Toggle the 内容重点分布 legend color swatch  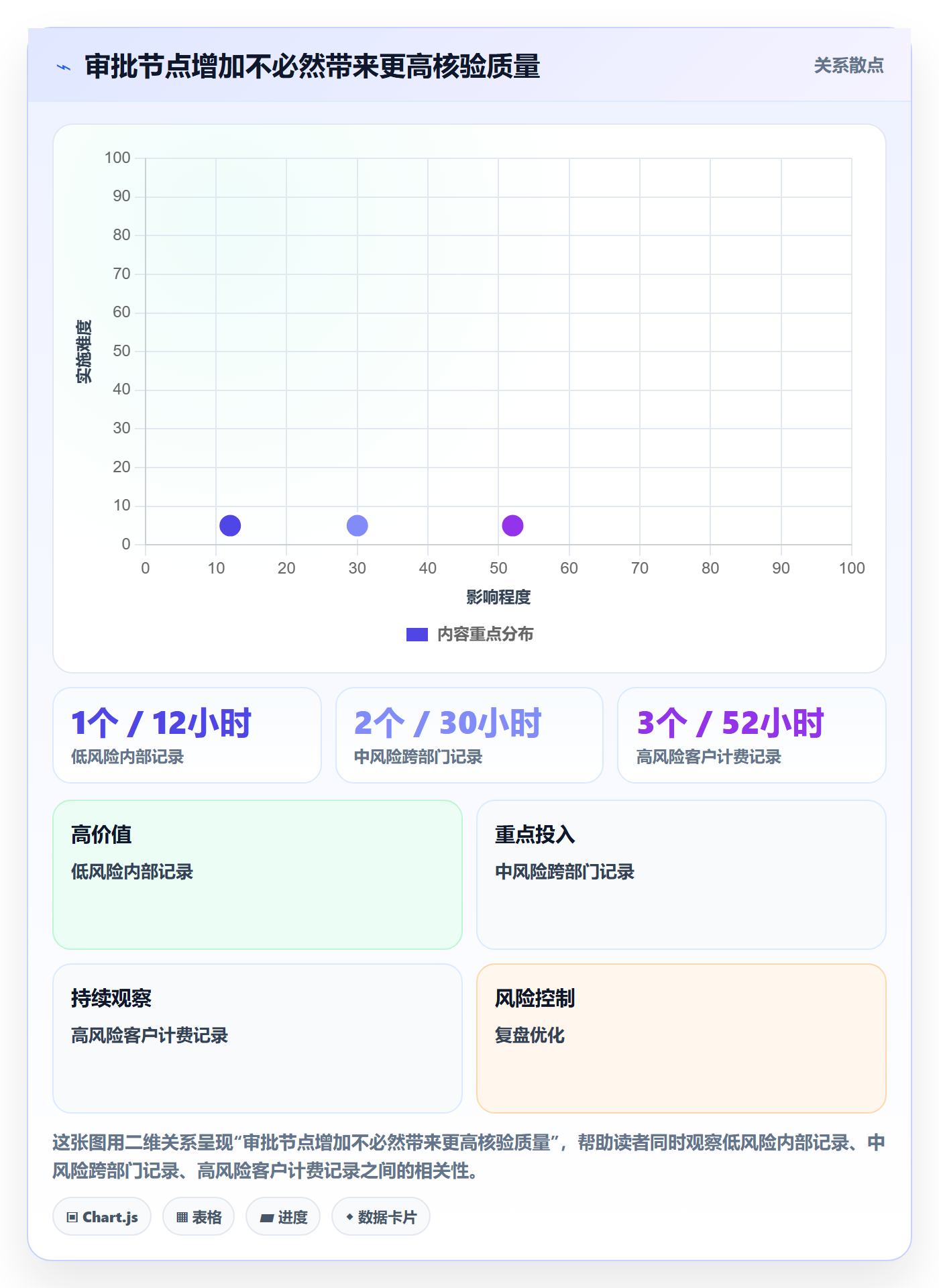point(417,635)
